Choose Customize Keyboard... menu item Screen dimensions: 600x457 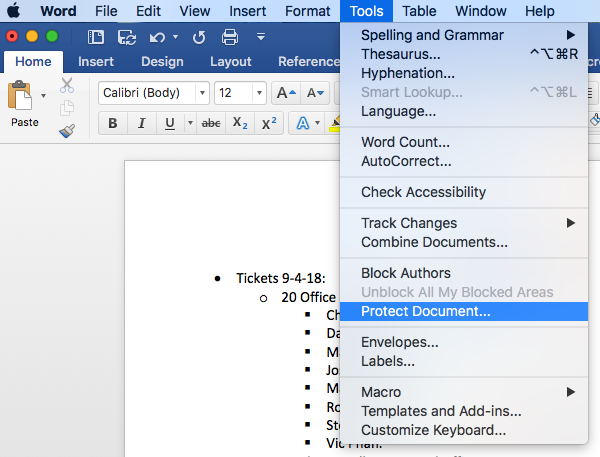point(464,430)
